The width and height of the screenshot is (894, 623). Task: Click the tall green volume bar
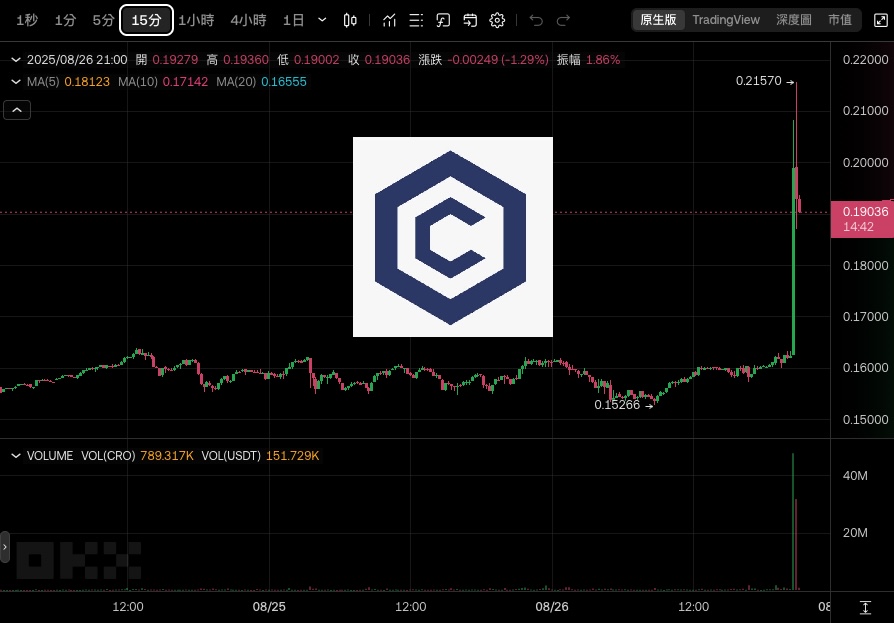(x=793, y=522)
